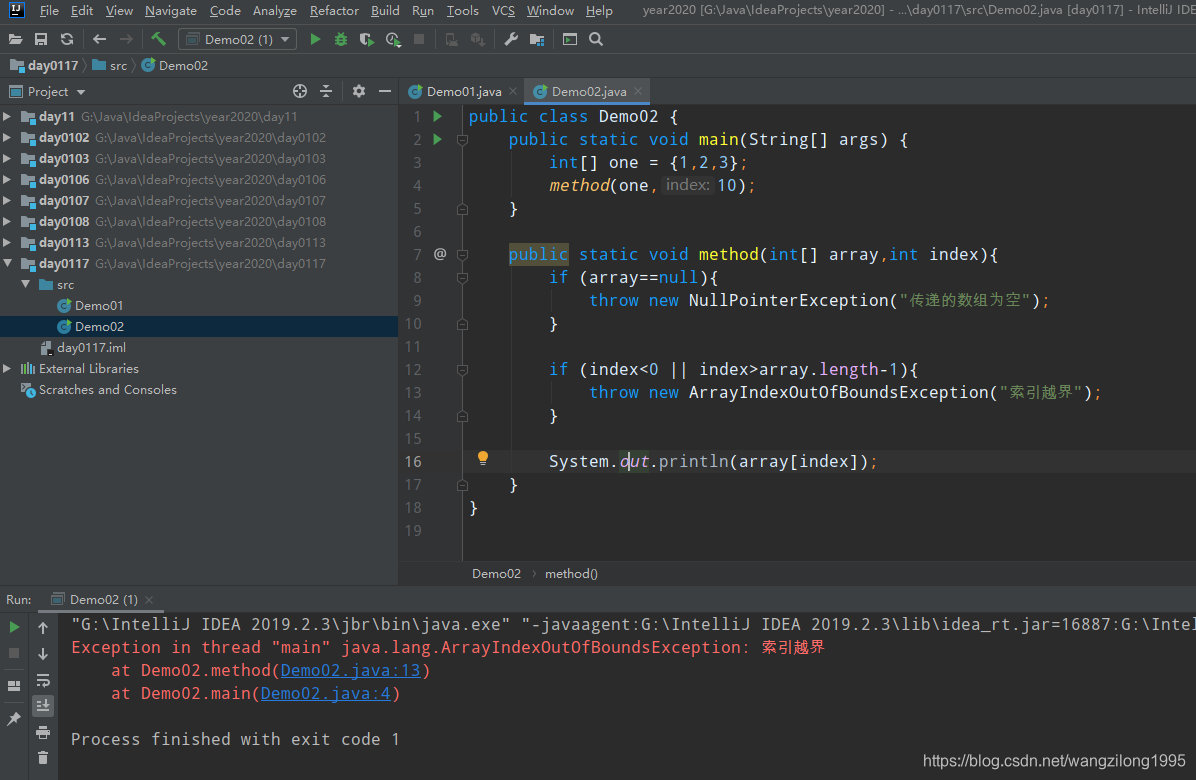The image size is (1196, 780).
Task: Collapse the src folder
Action: pyautogui.click(x=25, y=284)
